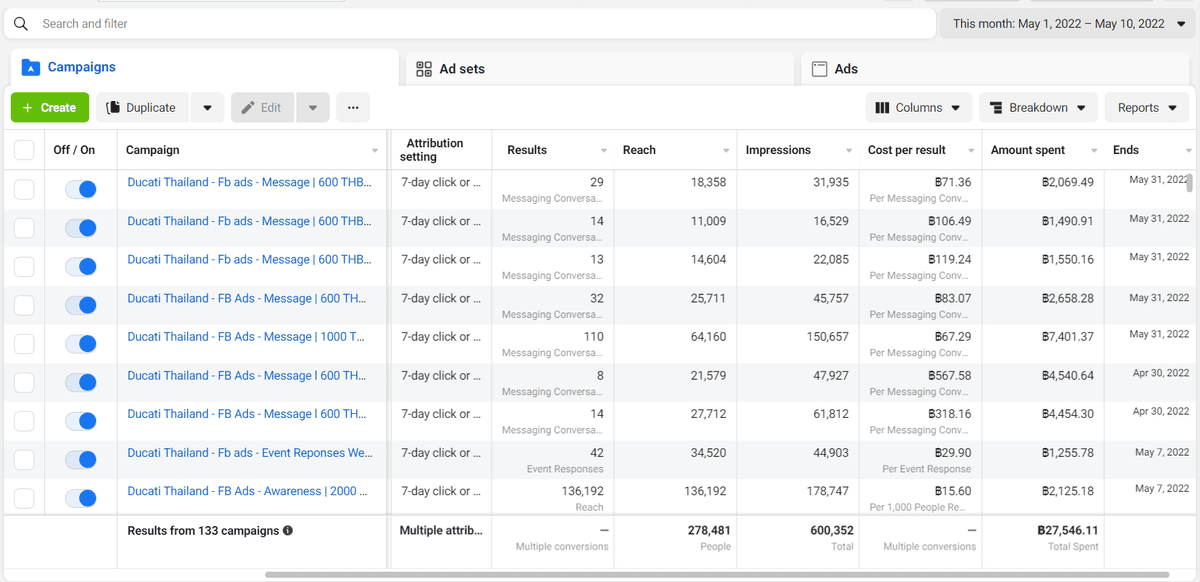
Task: Open the Event Reponses campaign link
Action: pyautogui.click(x=250, y=453)
